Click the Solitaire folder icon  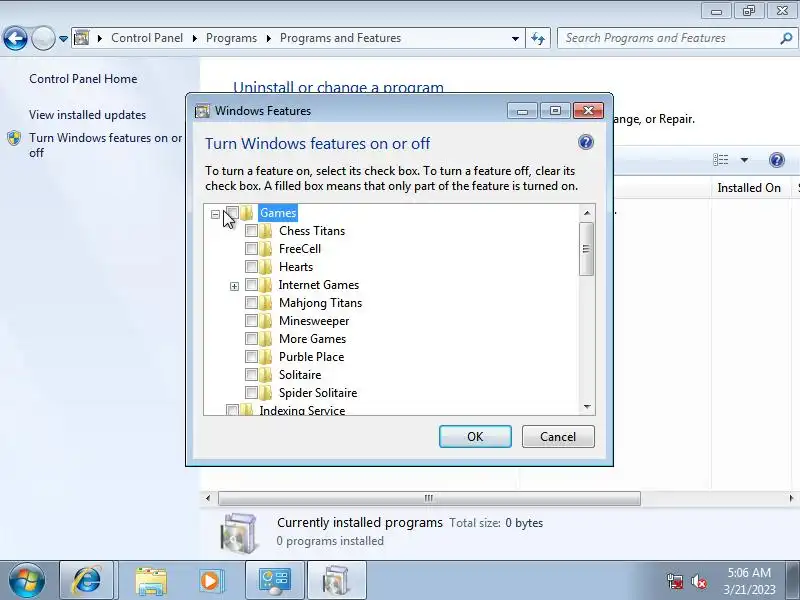tap(266, 374)
